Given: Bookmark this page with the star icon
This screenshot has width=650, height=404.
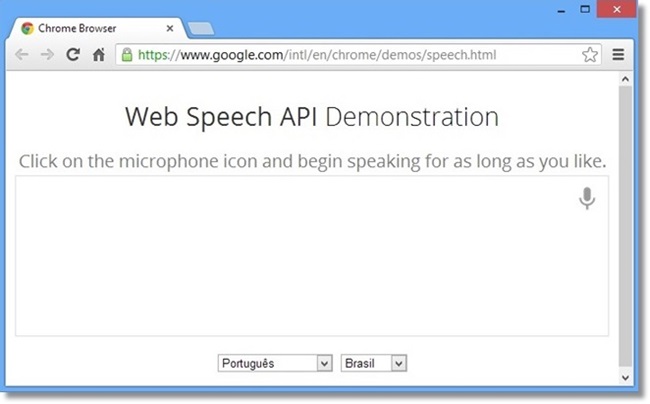Looking at the screenshot, I should pyautogui.click(x=589, y=55).
